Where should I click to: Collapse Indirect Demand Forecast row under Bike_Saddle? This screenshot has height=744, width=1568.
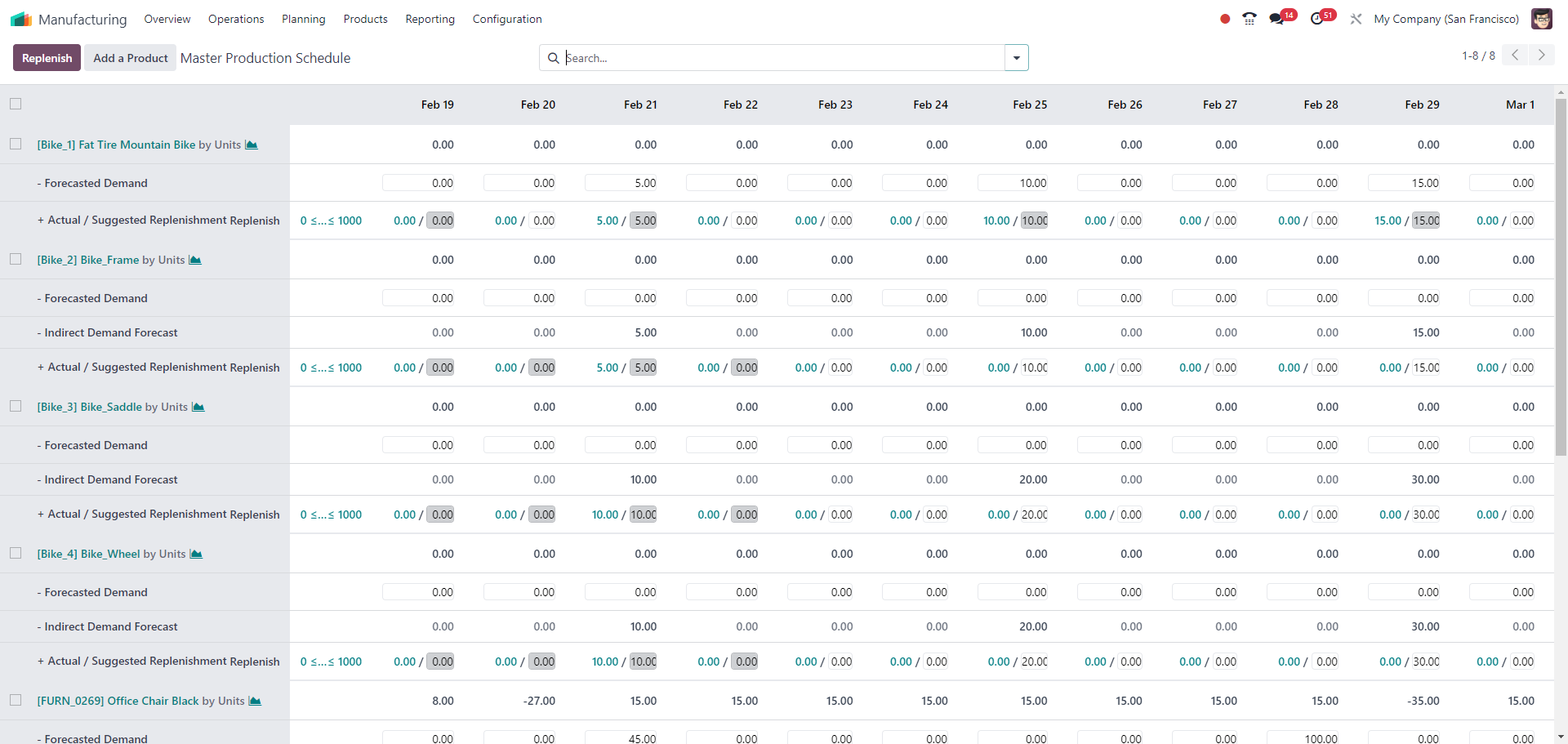[107, 479]
